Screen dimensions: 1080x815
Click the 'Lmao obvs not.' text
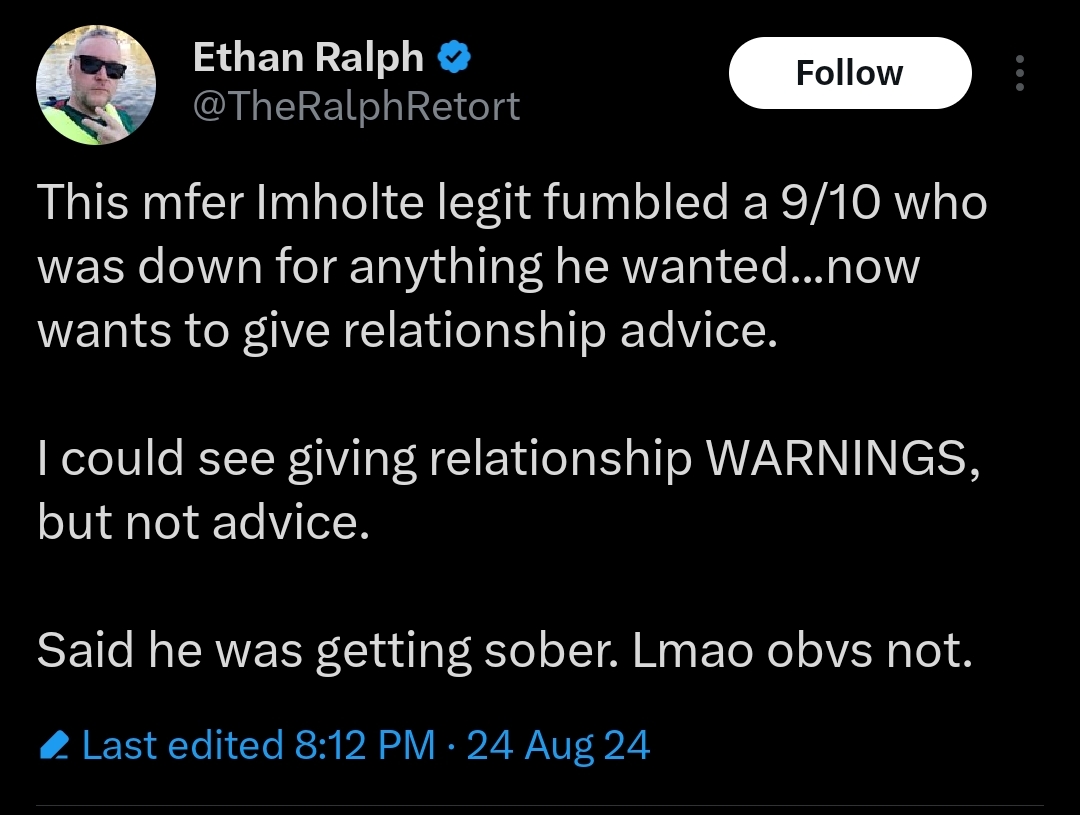(x=802, y=650)
